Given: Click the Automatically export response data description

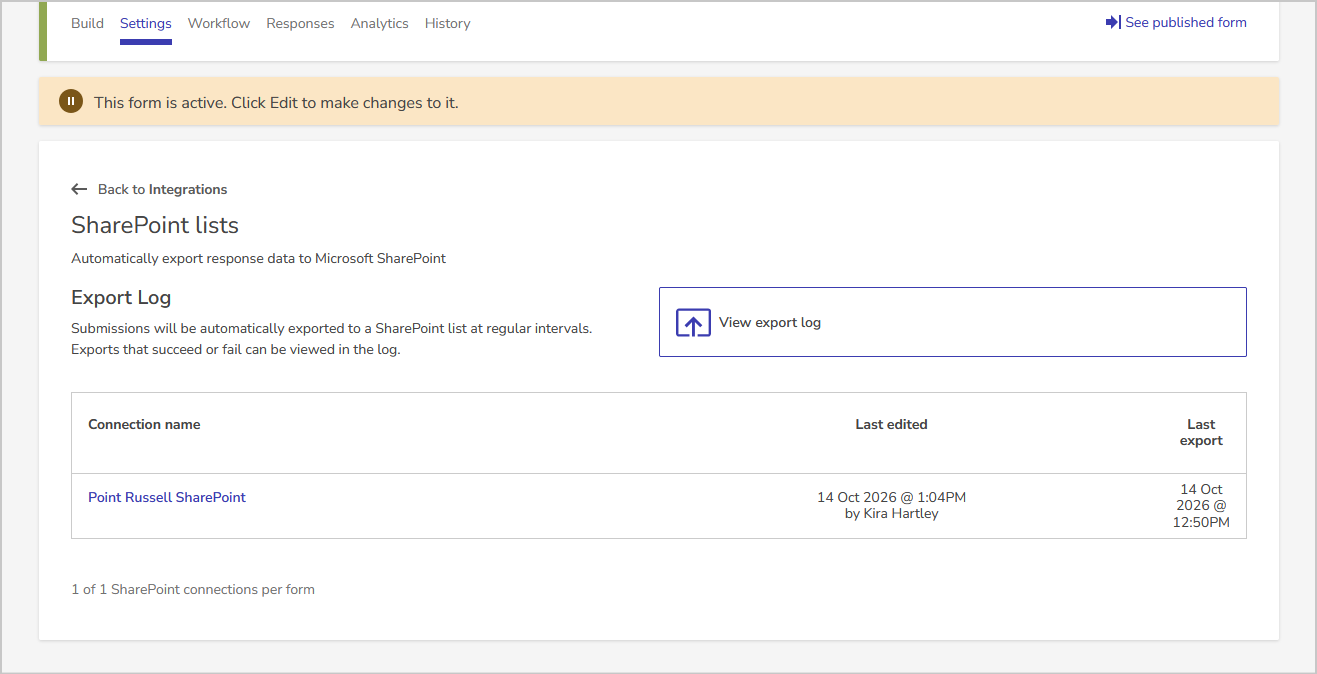Looking at the screenshot, I should tap(258, 258).
